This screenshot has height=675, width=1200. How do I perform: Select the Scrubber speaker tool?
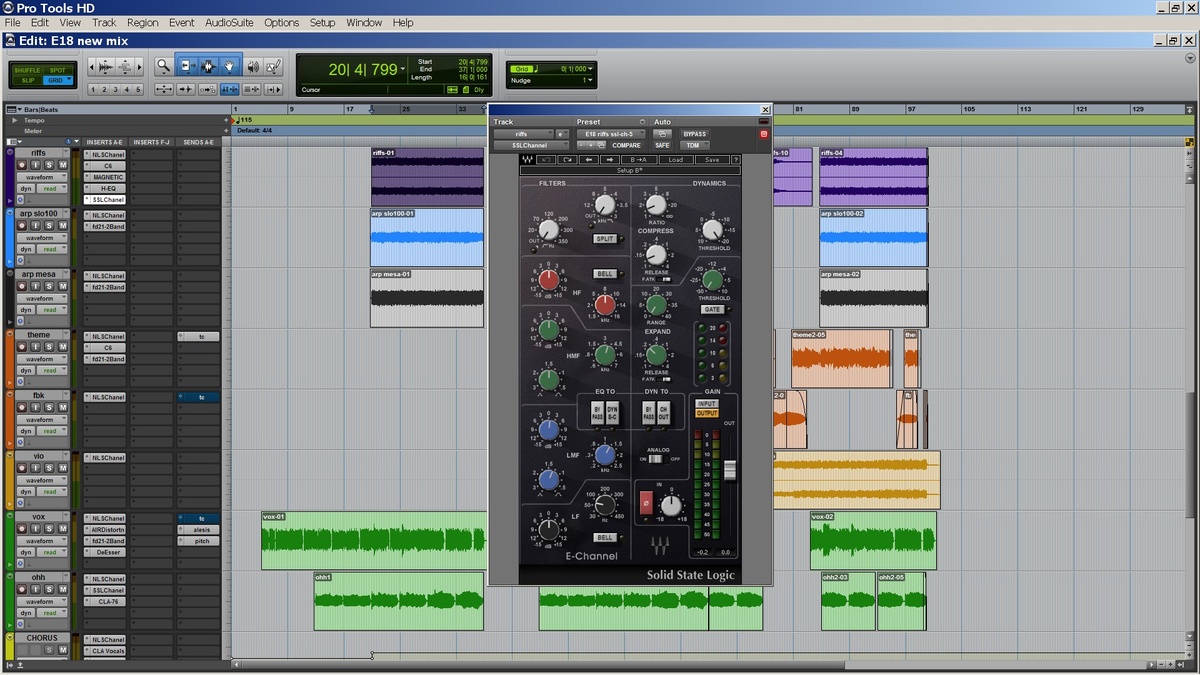[x=253, y=67]
